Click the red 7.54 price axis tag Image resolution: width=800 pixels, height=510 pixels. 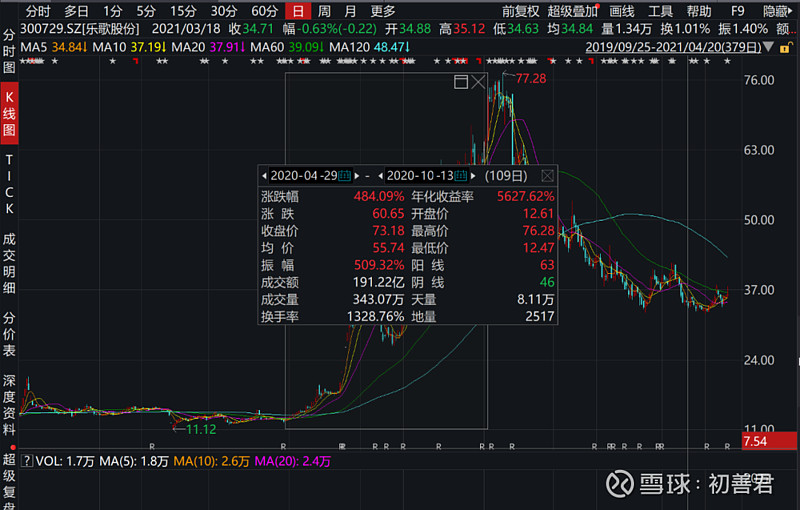pos(769,441)
